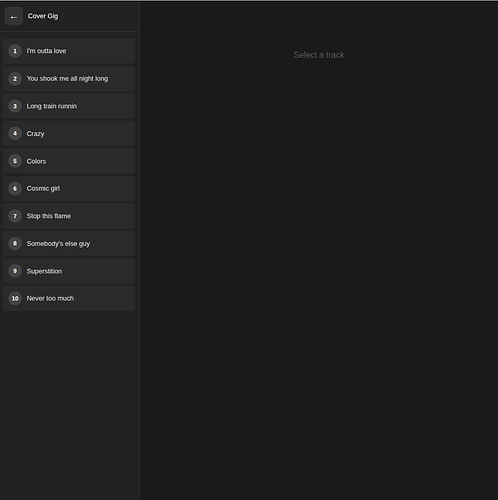This screenshot has height=500, width=498.
Task: Click the number 10 track badge
Action: point(15,299)
